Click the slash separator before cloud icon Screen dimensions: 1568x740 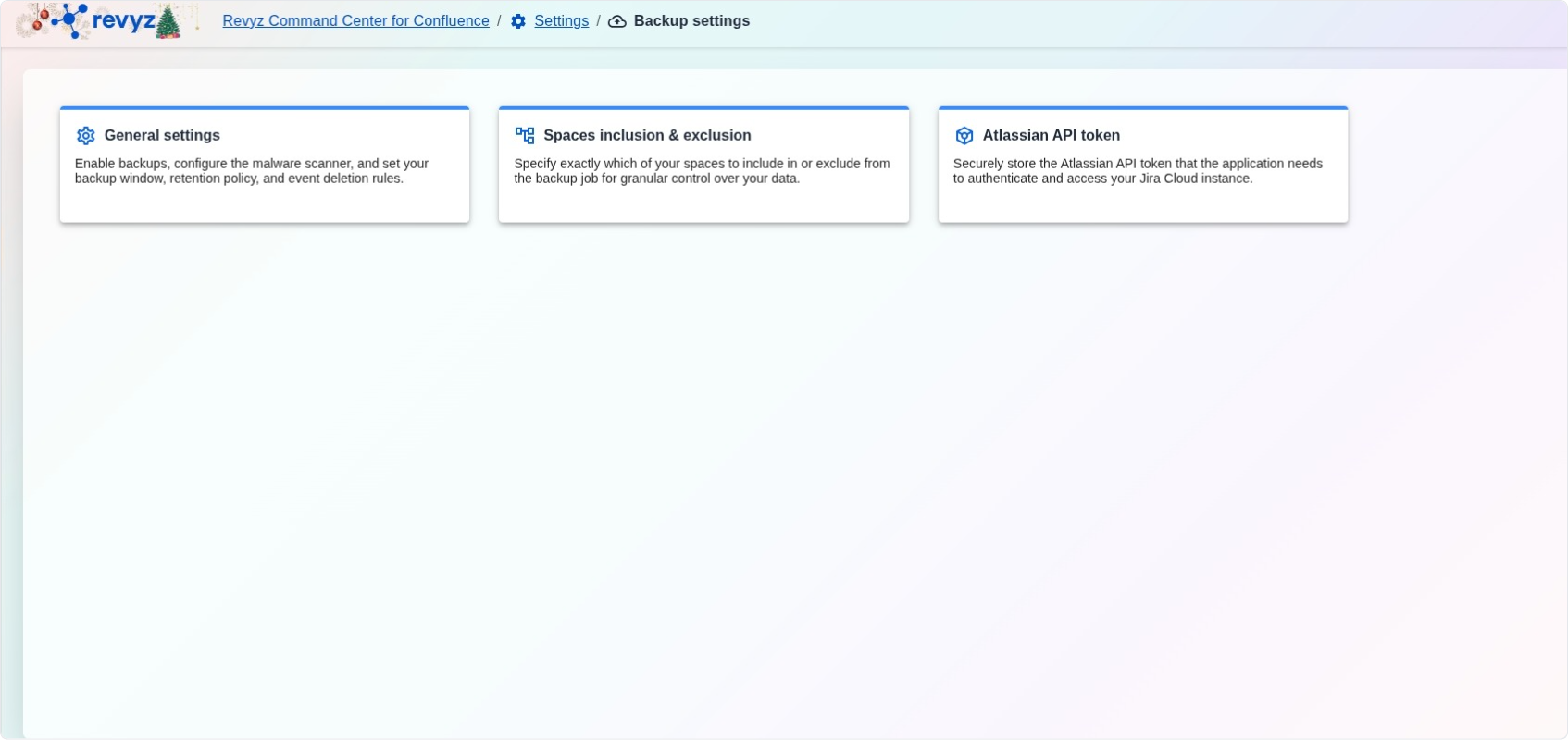(598, 20)
